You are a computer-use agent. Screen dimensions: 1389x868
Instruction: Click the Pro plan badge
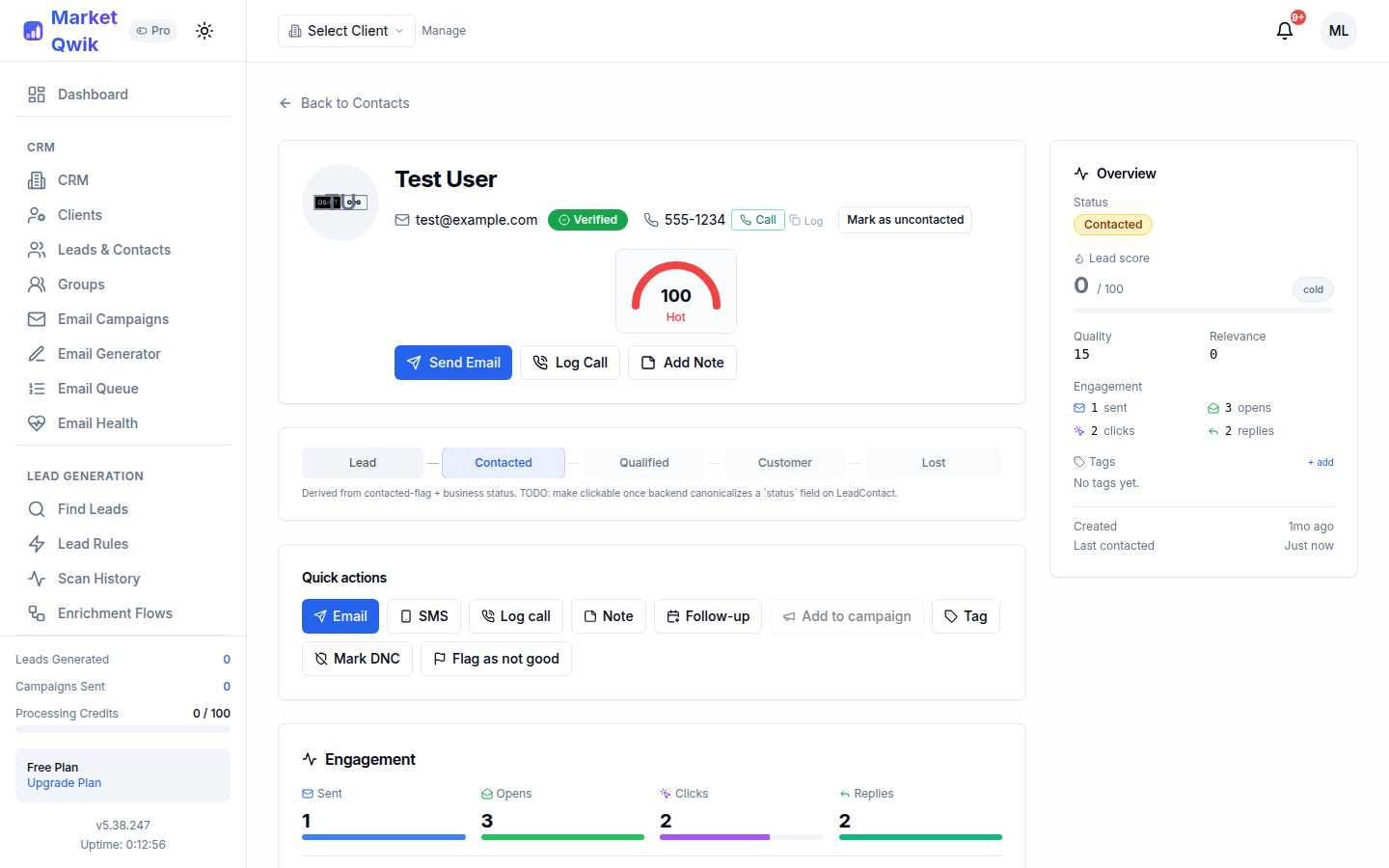click(x=152, y=31)
